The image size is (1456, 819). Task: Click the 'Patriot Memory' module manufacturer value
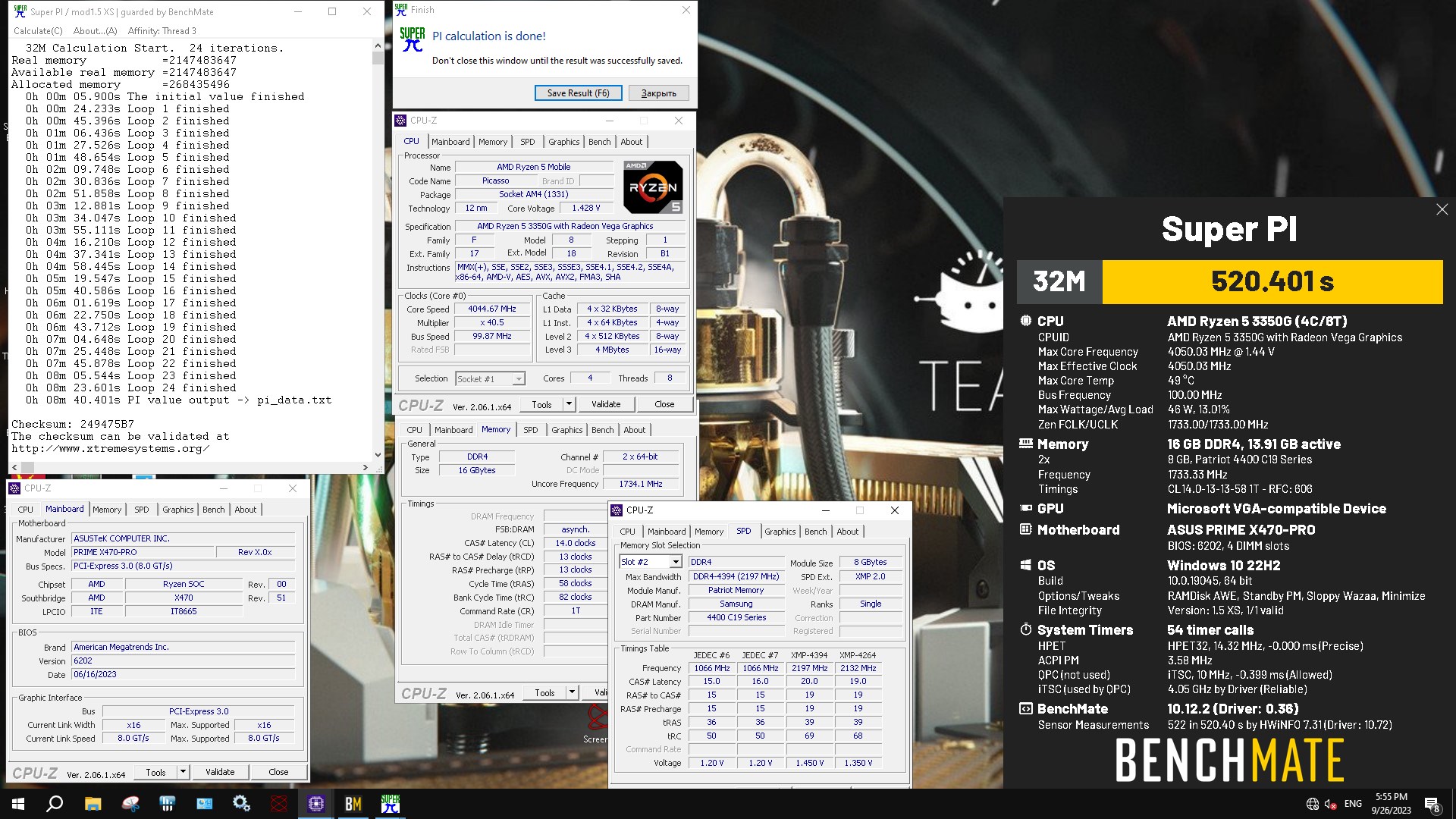coord(736,590)
